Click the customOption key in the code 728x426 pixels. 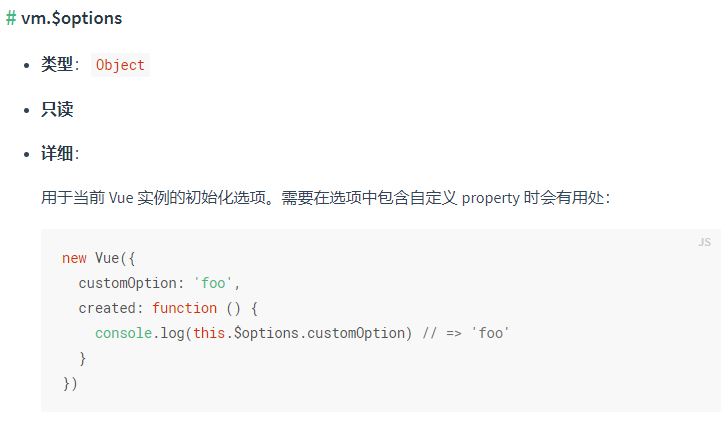pos(128,283)
